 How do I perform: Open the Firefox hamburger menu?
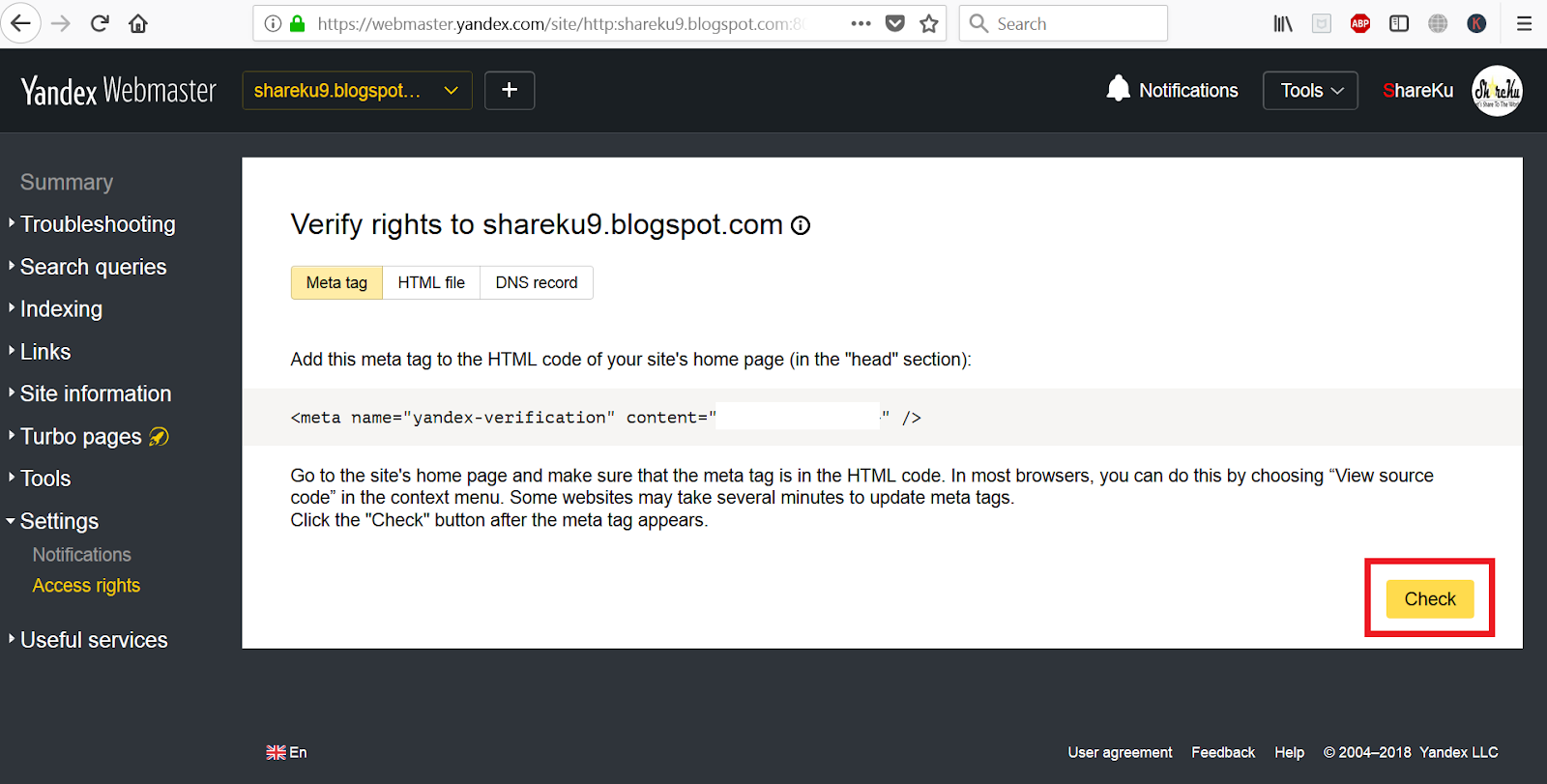pyautogui.click(x=1525, y=23)
